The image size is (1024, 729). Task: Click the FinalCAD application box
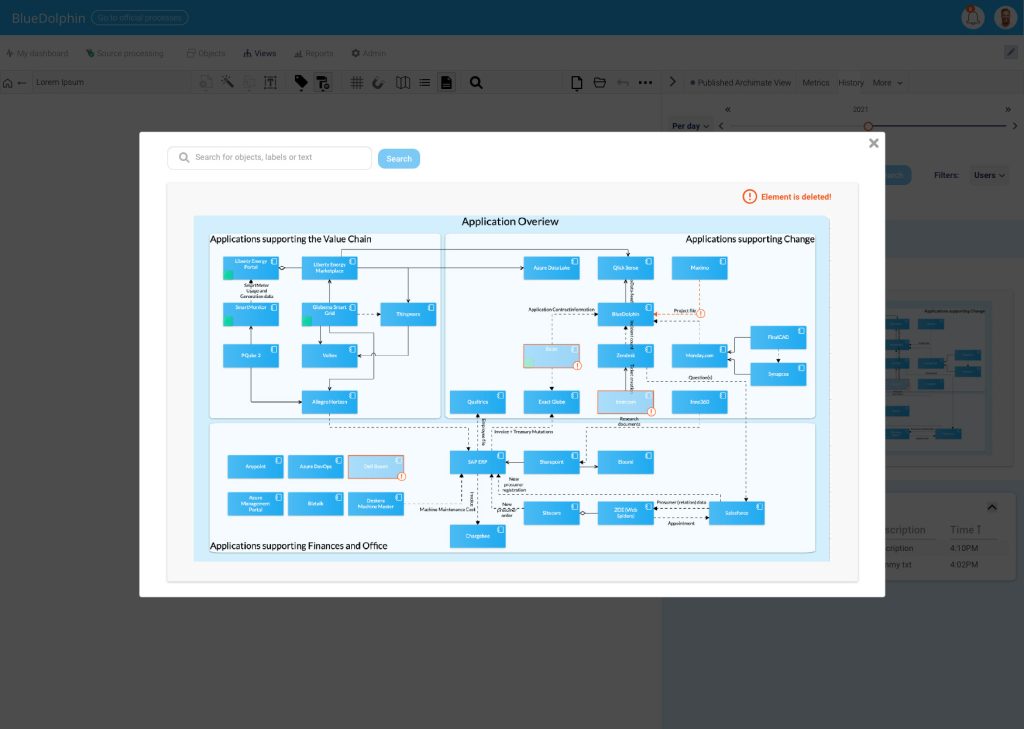(x=778, y=337)
